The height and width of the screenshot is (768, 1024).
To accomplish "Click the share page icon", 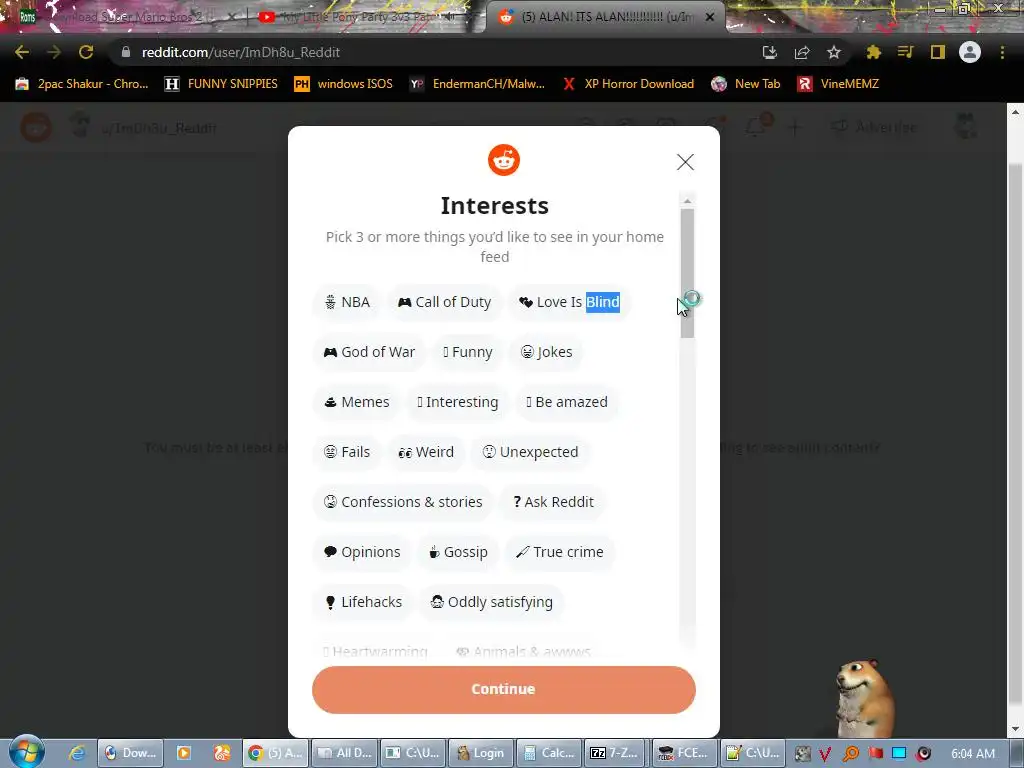I will point(802,52).
